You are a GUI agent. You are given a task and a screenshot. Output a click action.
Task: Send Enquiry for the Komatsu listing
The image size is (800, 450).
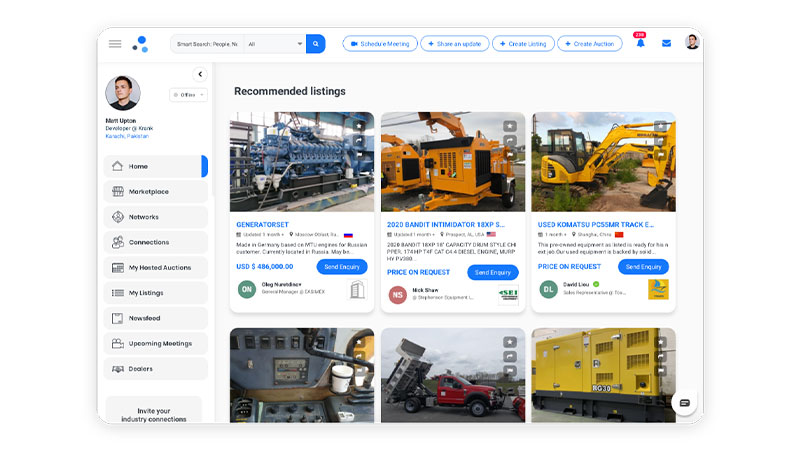coord(643,267)
